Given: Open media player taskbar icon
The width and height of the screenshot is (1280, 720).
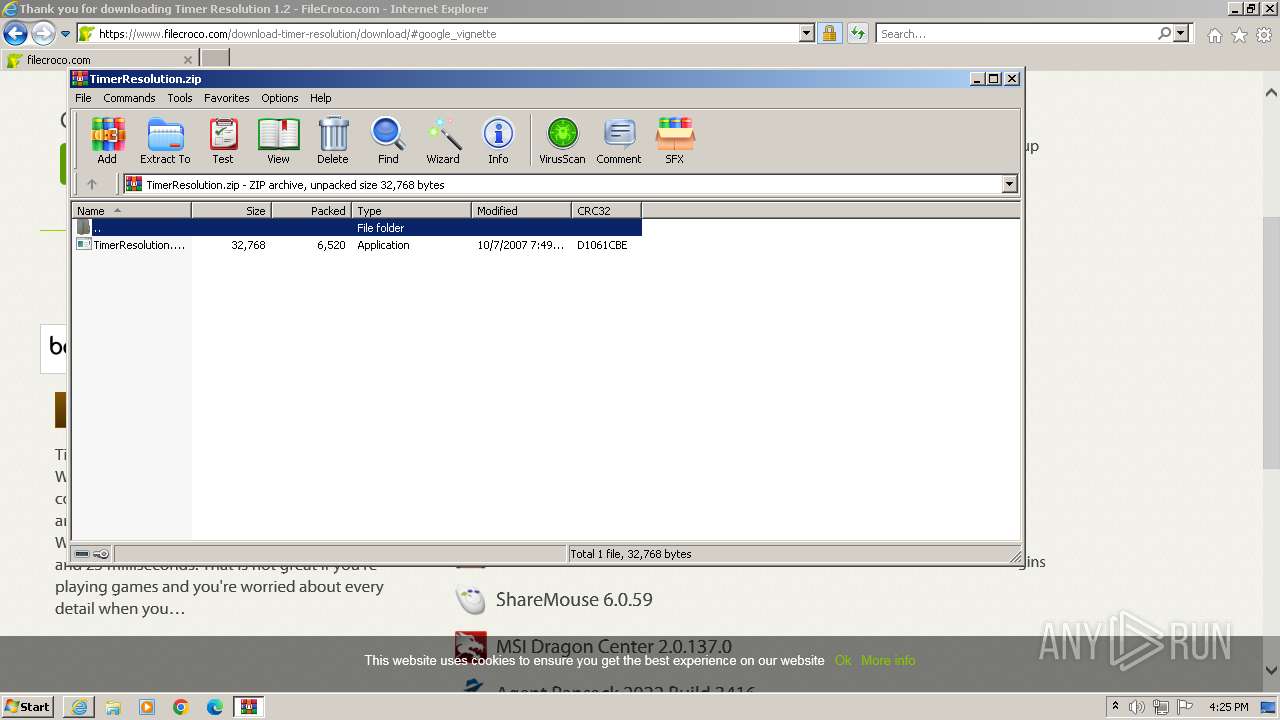Looking at the screenshot, I should coord(147,707).
